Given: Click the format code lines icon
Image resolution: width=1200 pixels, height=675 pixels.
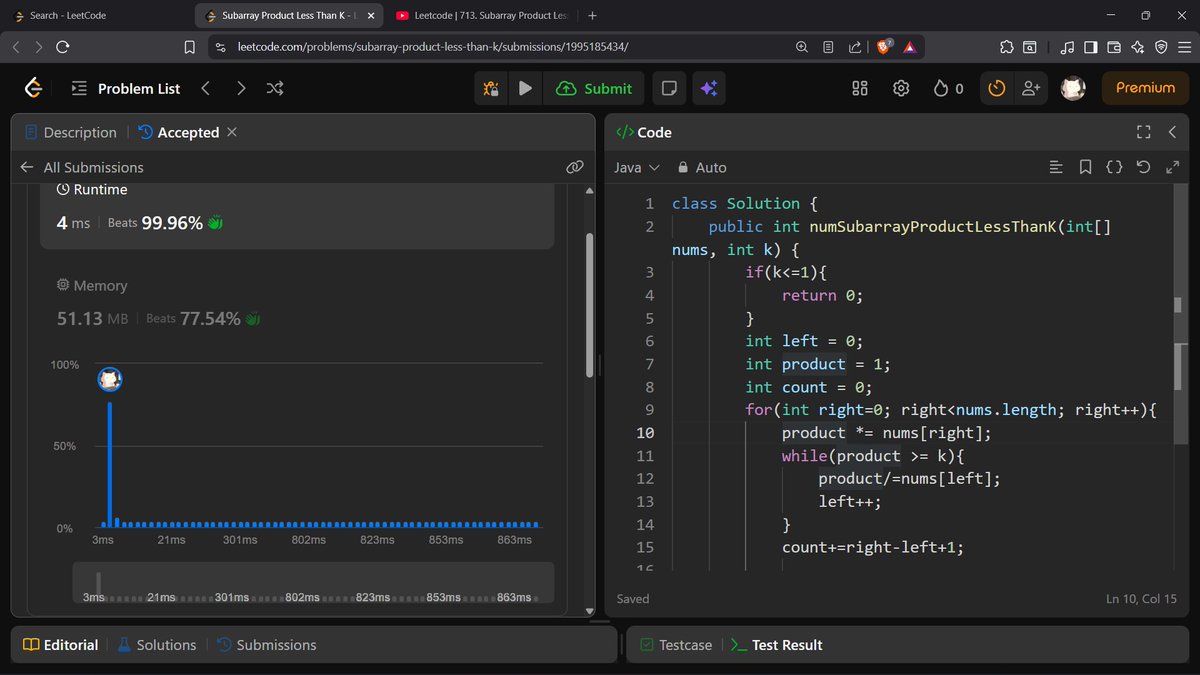Looking at the screenshot, I should [x=1056, y=167].
